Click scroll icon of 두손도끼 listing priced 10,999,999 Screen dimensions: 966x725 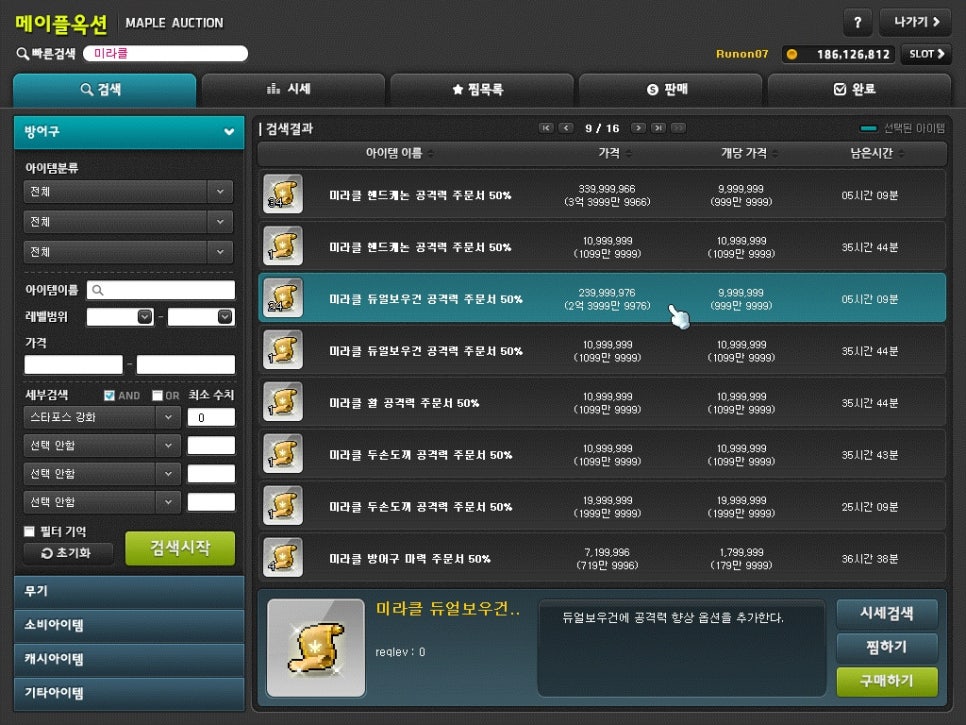point(283,453)
